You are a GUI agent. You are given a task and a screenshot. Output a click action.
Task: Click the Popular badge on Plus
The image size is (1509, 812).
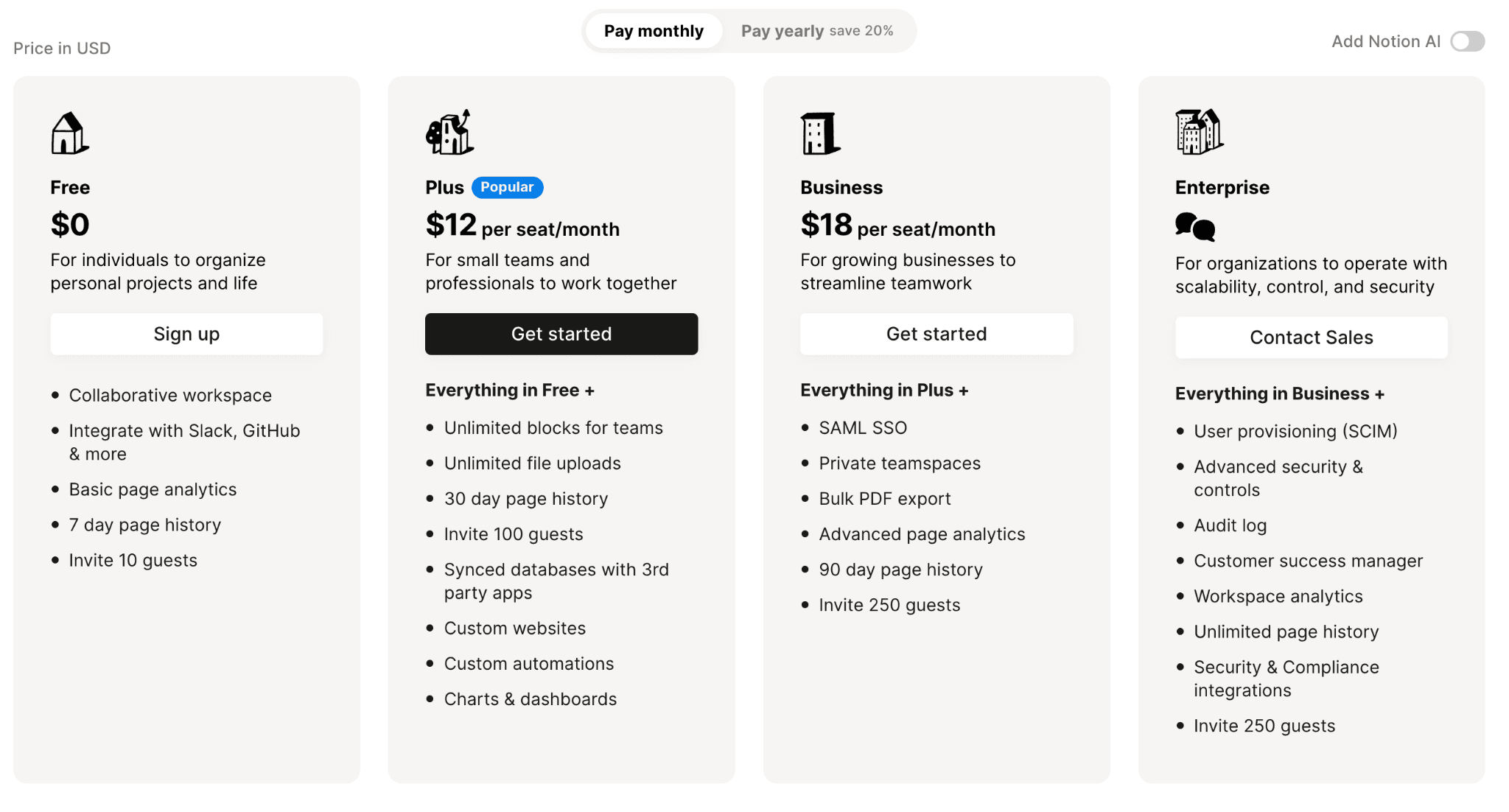(507, 187)
